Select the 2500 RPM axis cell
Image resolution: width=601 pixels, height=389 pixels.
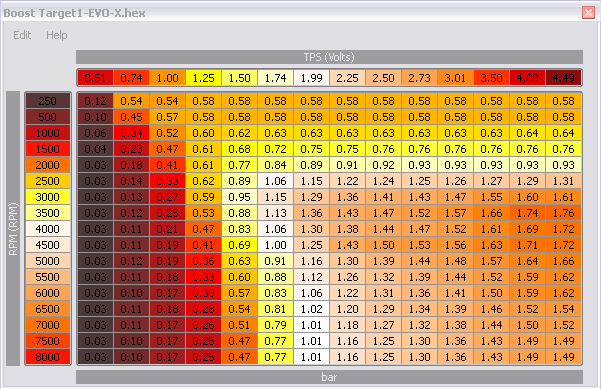[x=48, y=181]
